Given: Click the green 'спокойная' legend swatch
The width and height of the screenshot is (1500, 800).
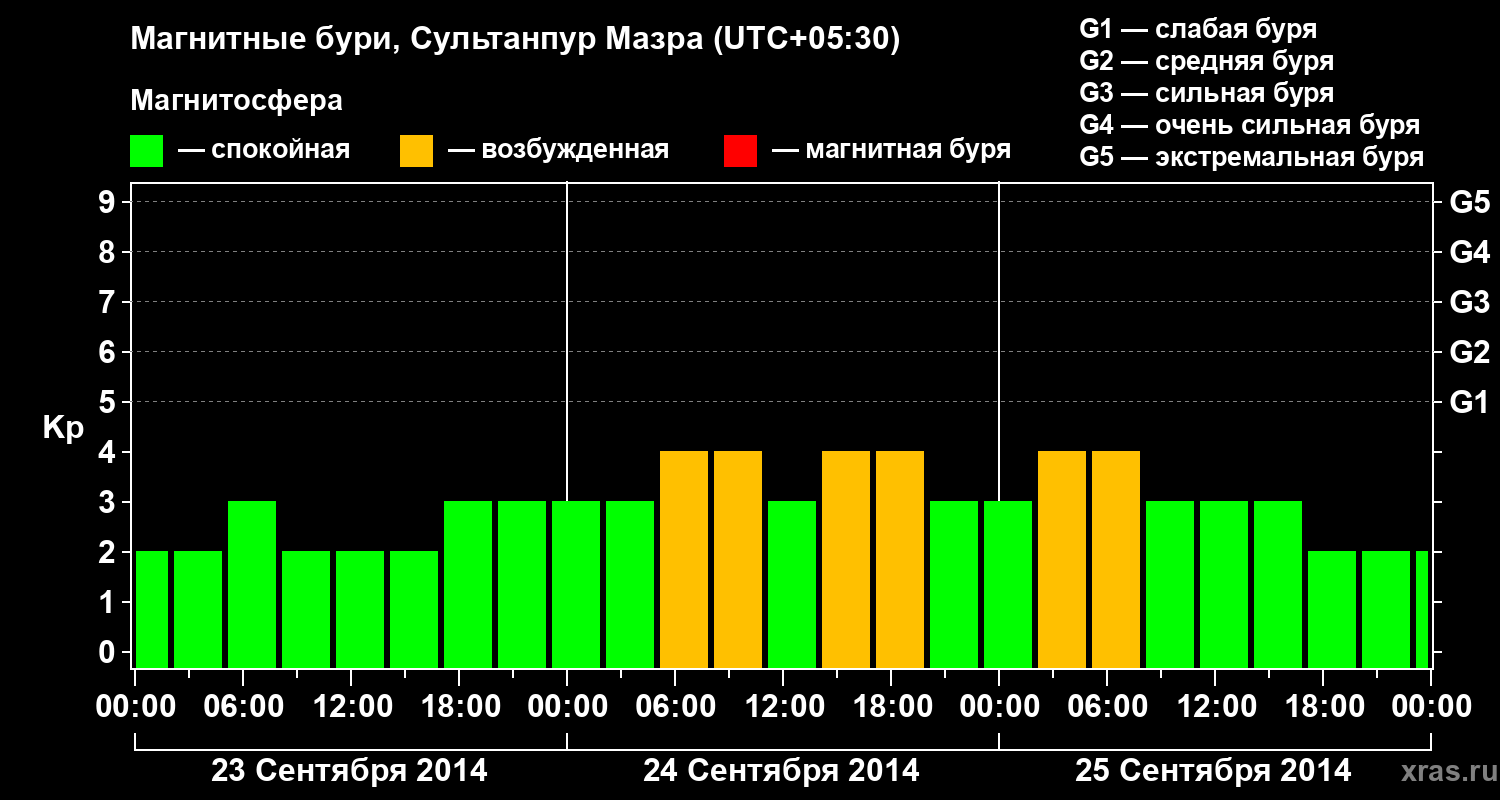Looking at the screenshot, I should 147,151.
